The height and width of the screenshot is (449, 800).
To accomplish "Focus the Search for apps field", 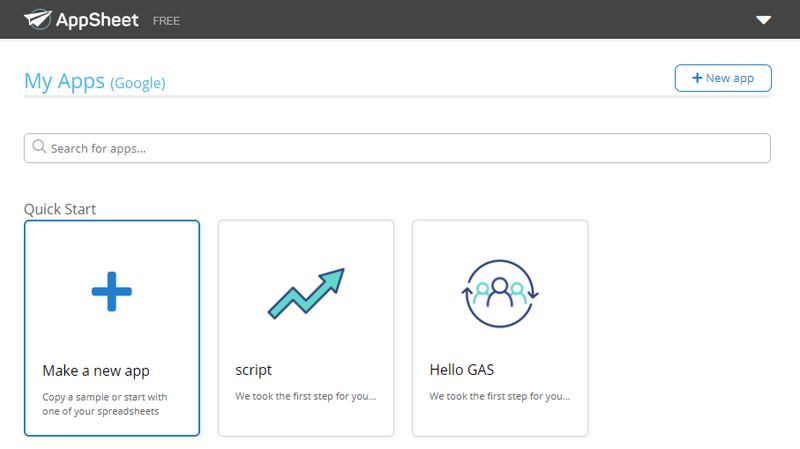I will (x=400, y=148).
